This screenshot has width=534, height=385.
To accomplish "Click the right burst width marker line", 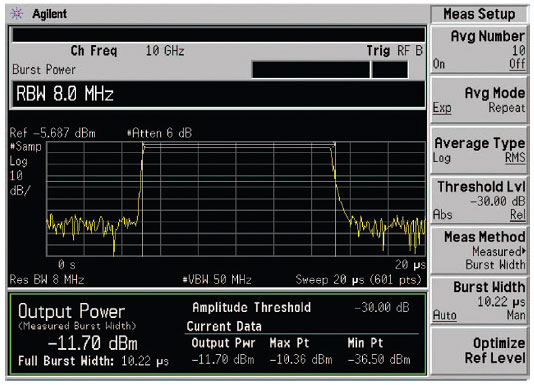I will tap(335, 199).
